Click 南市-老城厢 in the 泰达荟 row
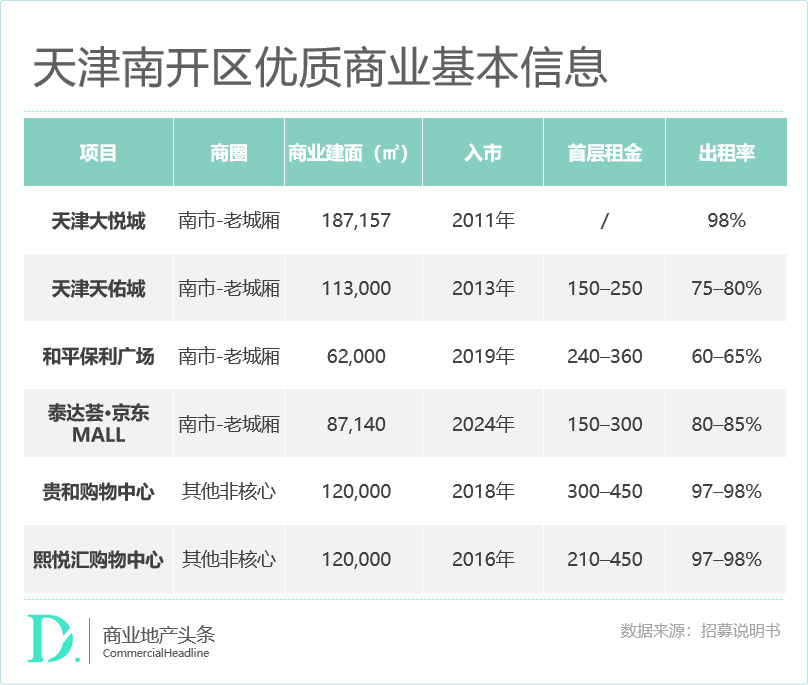The image size is (808, 685). (229, 424)
